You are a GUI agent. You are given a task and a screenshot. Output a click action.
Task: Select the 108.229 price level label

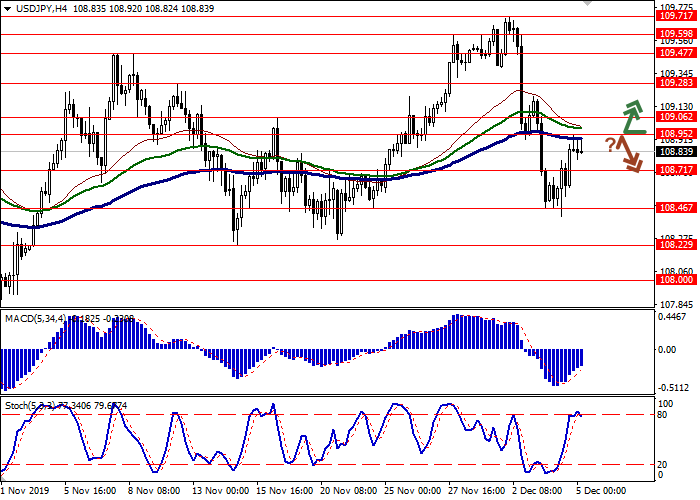point(675,245)
